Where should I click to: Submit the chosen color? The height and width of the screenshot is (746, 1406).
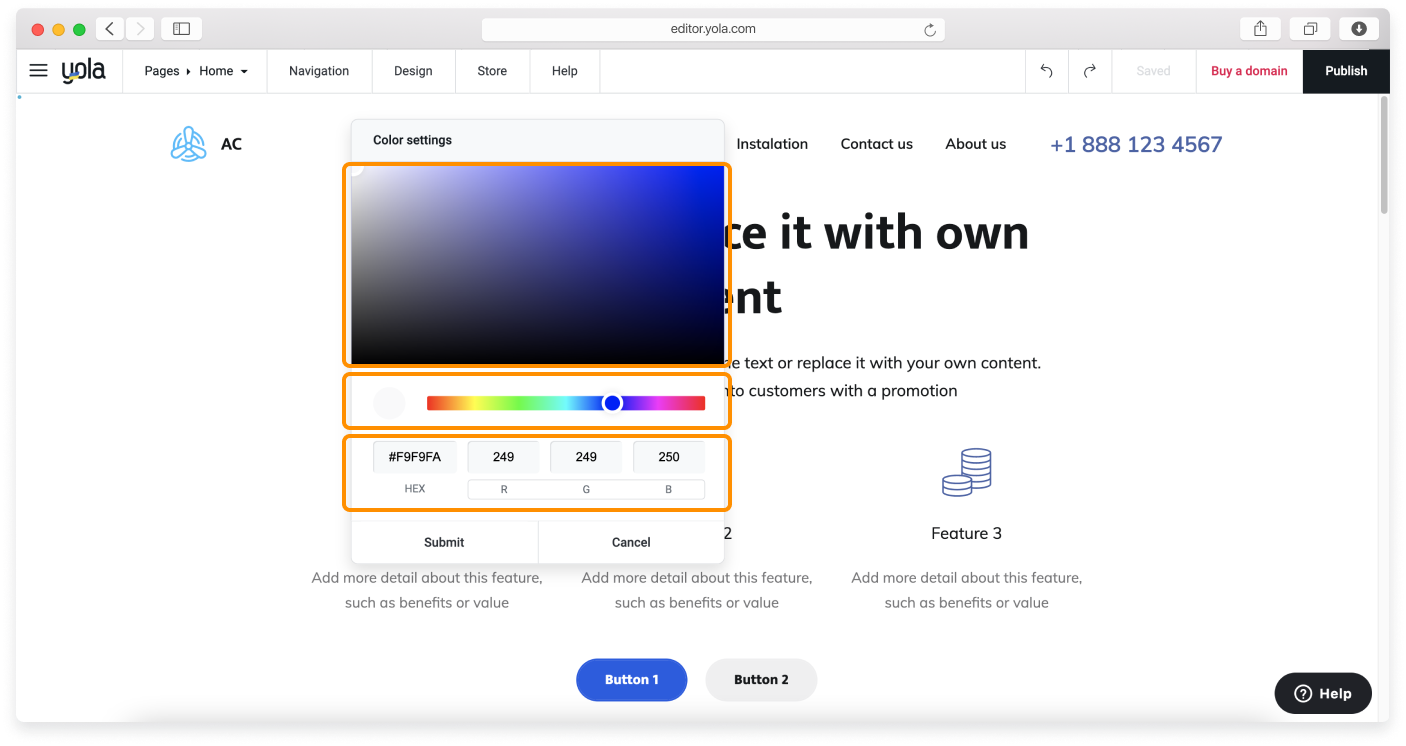tap(444, 541)
